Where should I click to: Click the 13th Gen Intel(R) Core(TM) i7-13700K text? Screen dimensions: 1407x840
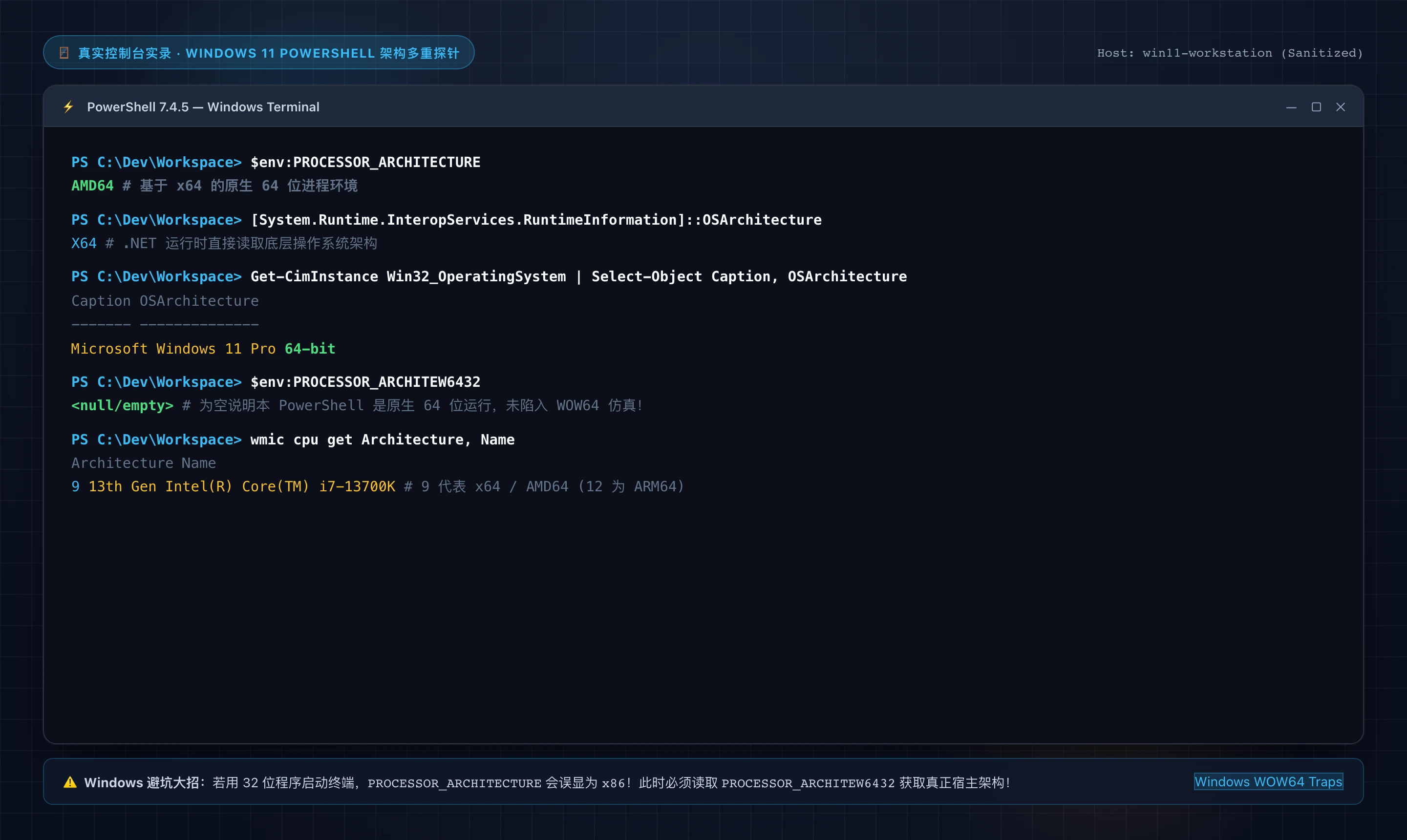tap(242, 487)
